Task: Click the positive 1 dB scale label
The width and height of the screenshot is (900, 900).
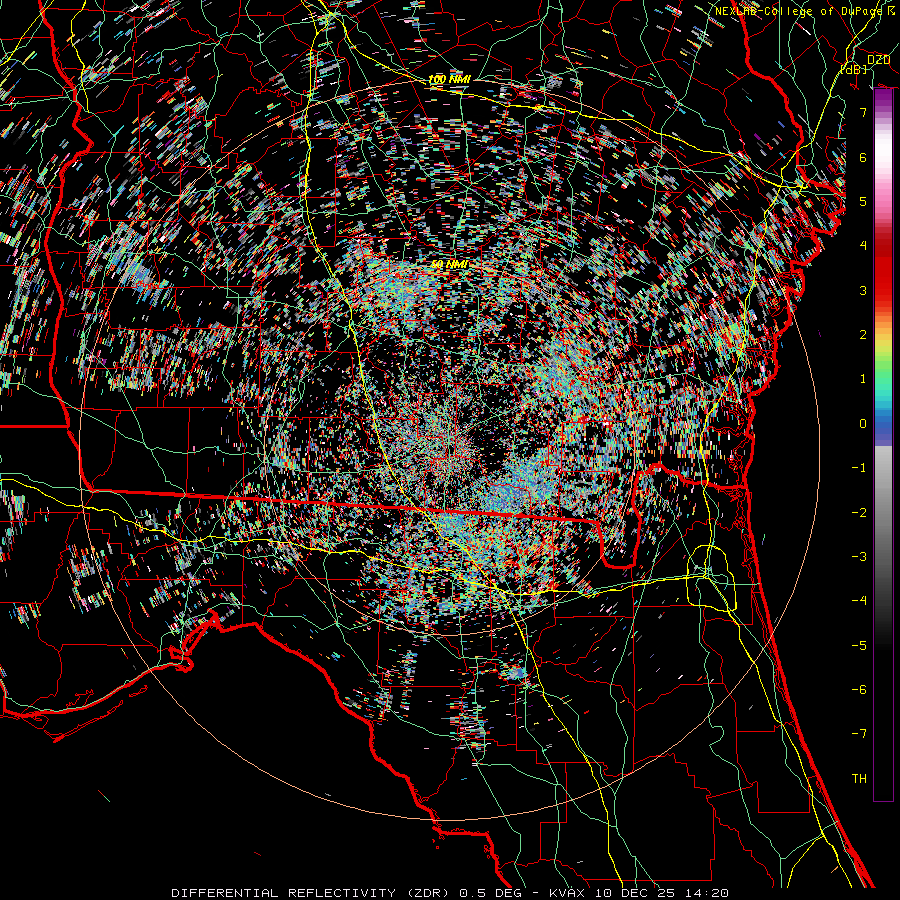Action: [x=863, y=379]
